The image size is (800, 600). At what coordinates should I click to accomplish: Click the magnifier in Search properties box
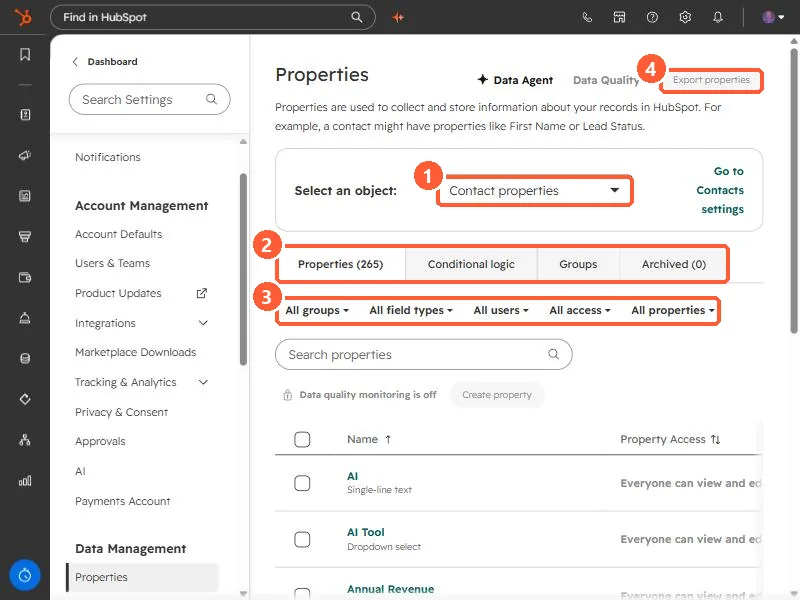(x=554, y=354)
